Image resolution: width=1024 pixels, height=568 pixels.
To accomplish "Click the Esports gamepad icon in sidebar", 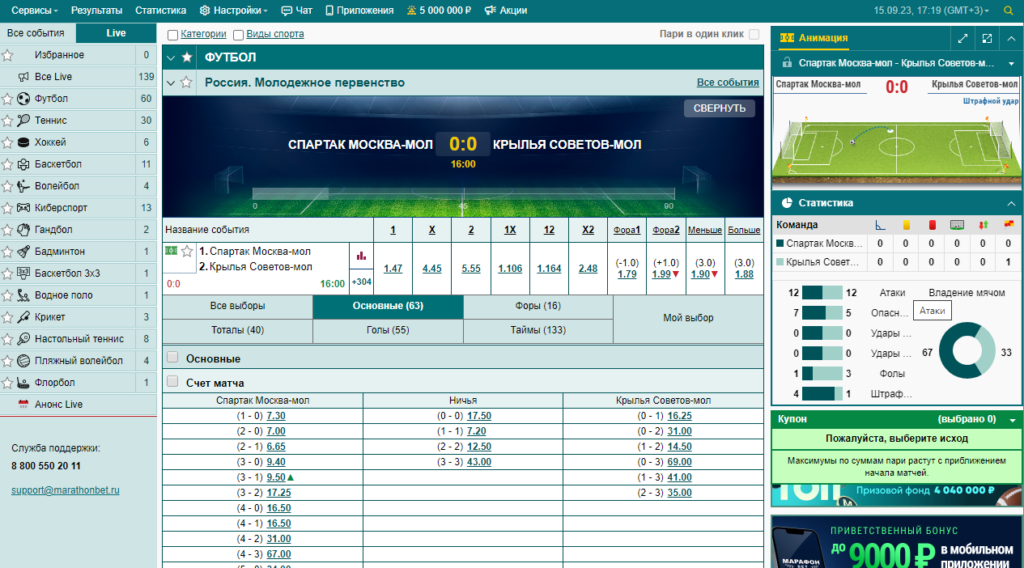I will [x=24, y=208].
